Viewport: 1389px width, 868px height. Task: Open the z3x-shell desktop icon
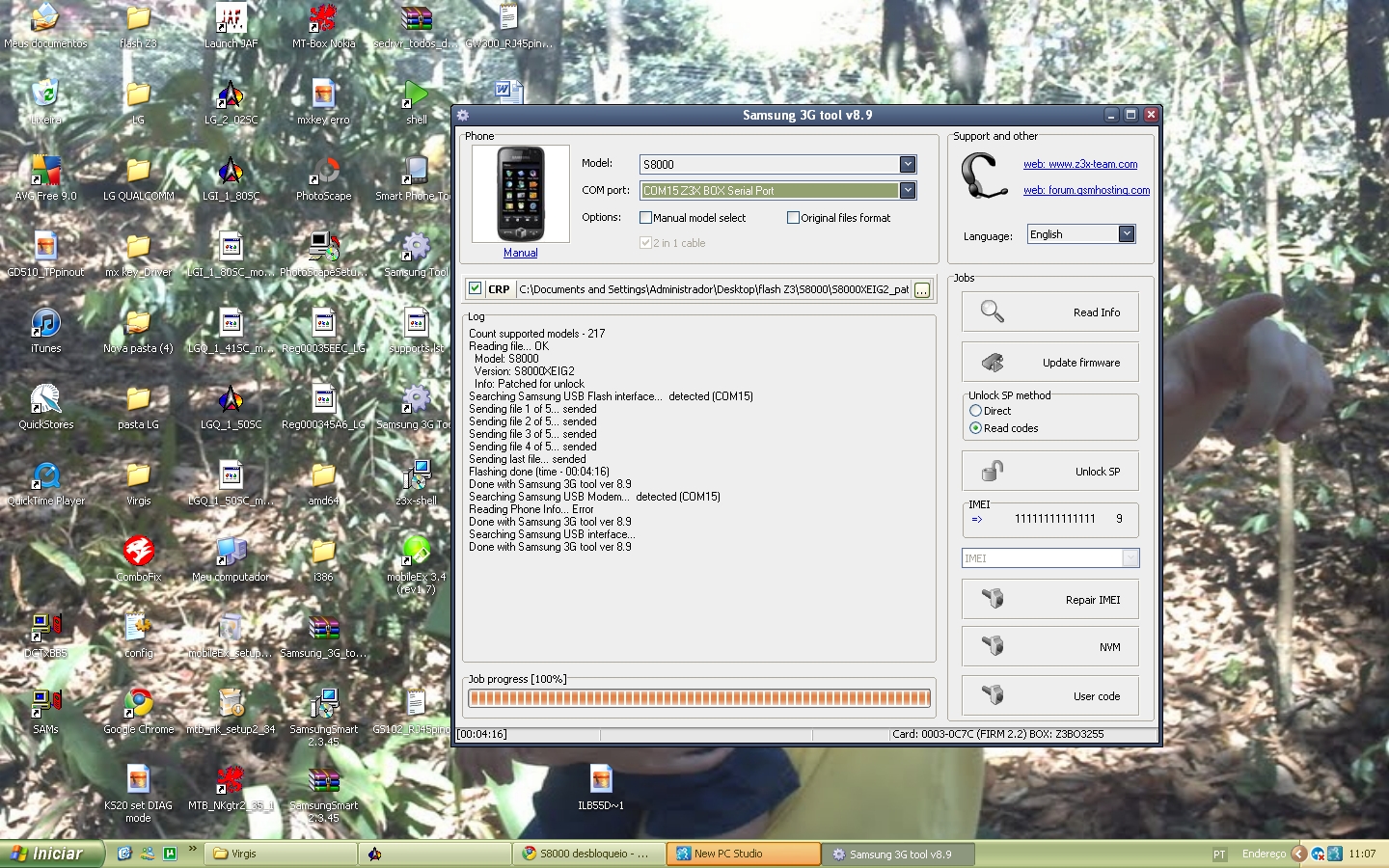[x=416, y=483]
